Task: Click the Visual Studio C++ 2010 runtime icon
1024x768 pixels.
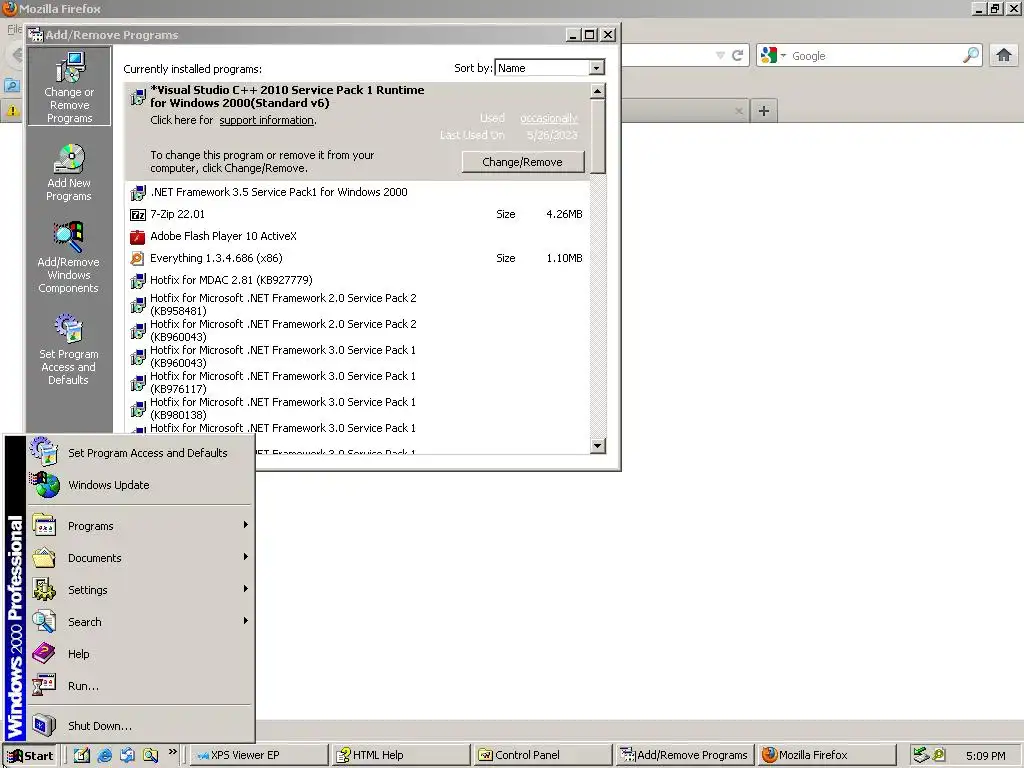Action: tap(138, 97)
